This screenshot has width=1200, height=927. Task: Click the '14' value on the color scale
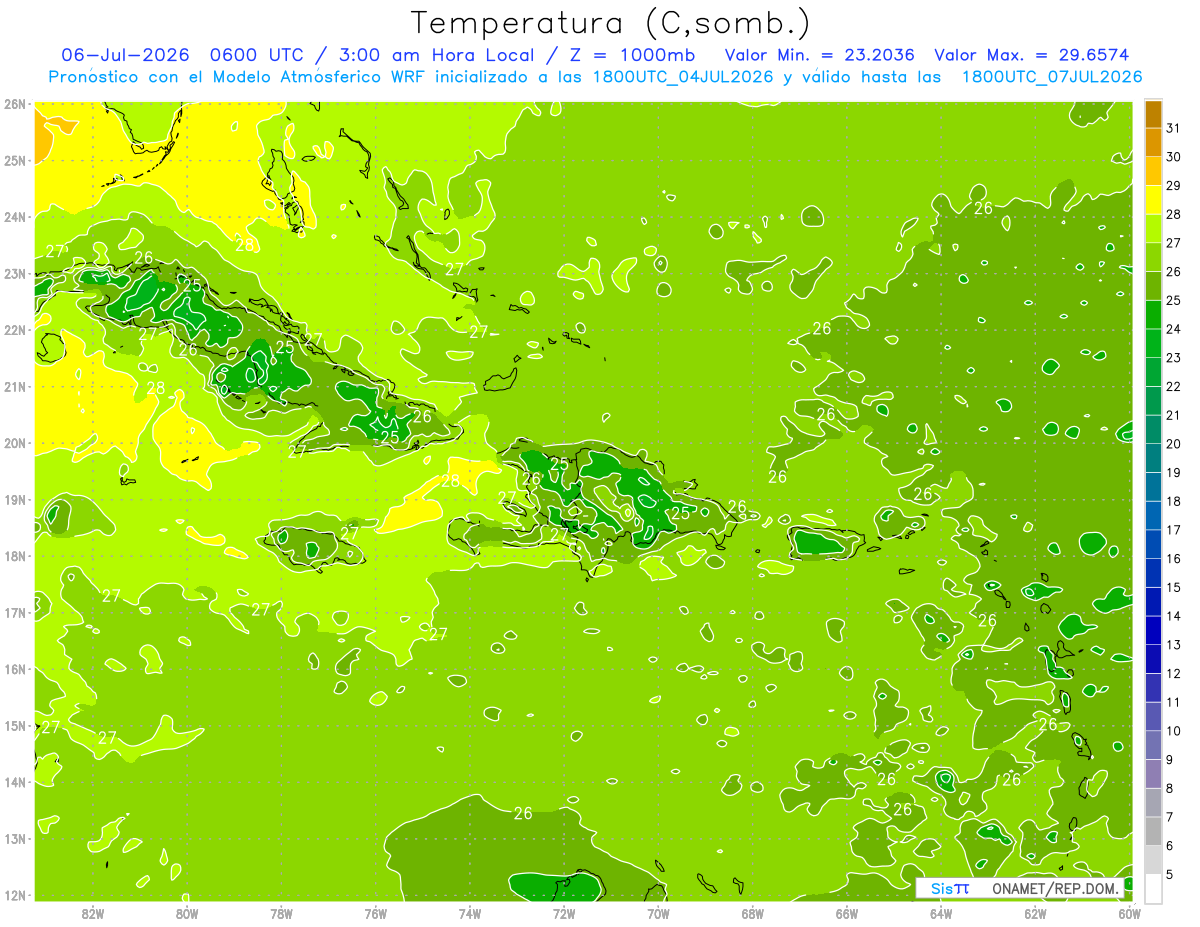(x=1174, y=615)
